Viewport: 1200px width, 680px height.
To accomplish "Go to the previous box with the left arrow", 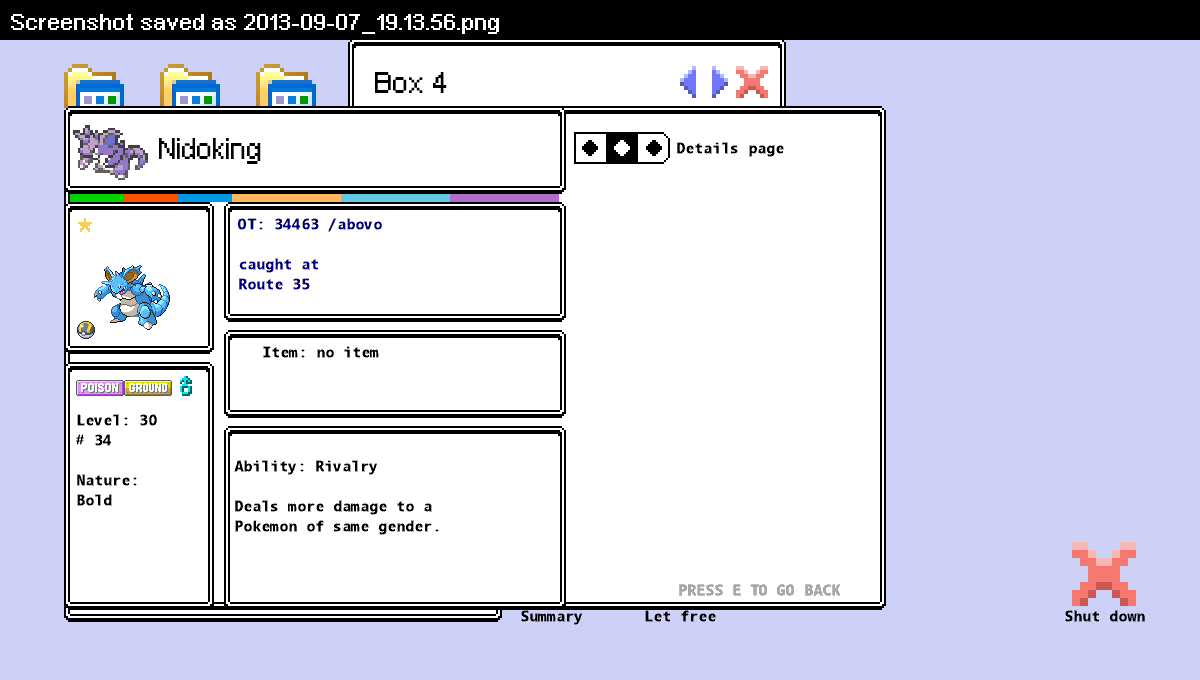I will pos(688,82).
